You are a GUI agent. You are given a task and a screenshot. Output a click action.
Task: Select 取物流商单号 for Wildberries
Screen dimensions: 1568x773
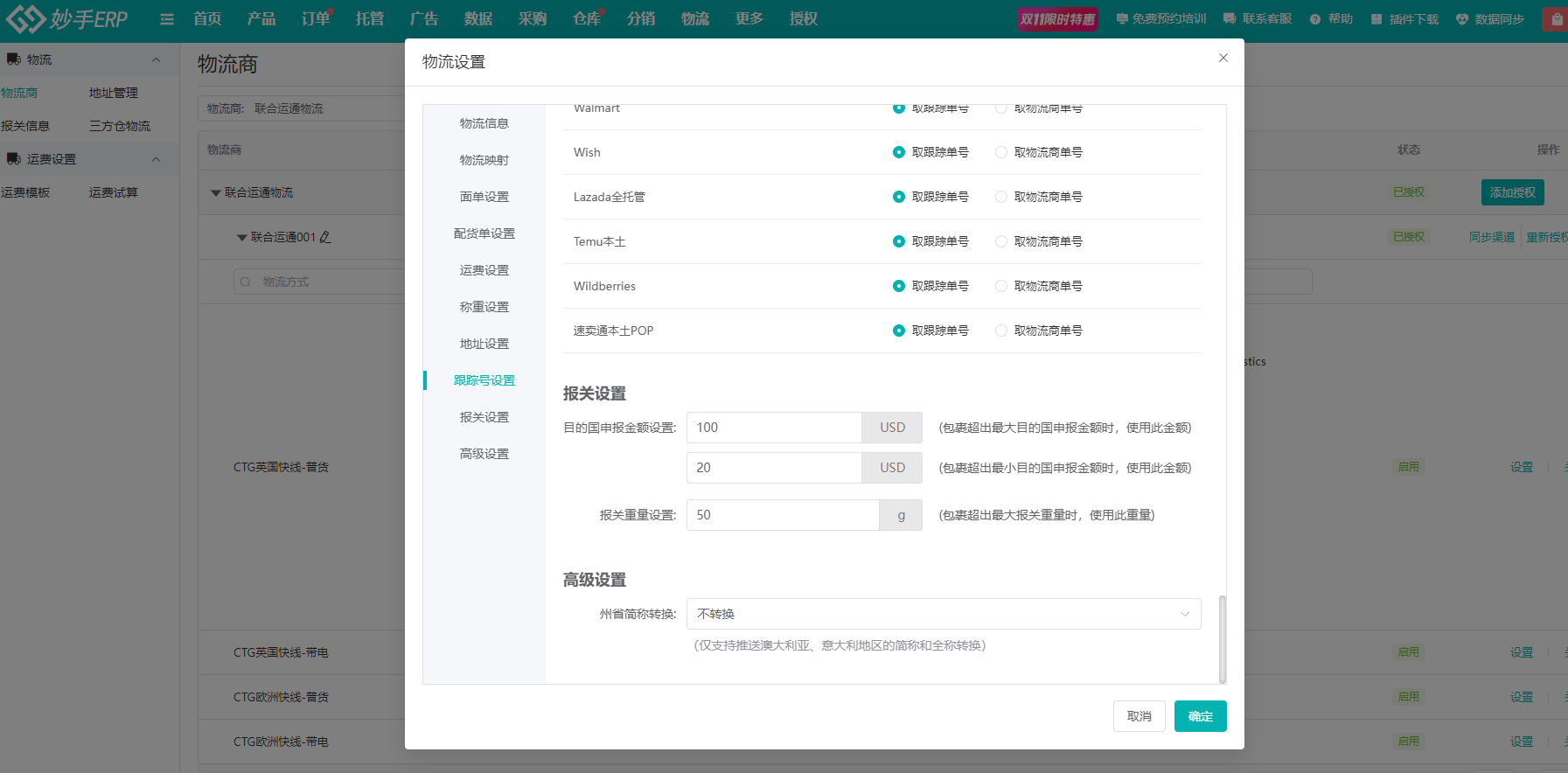tap(1001, 286)
